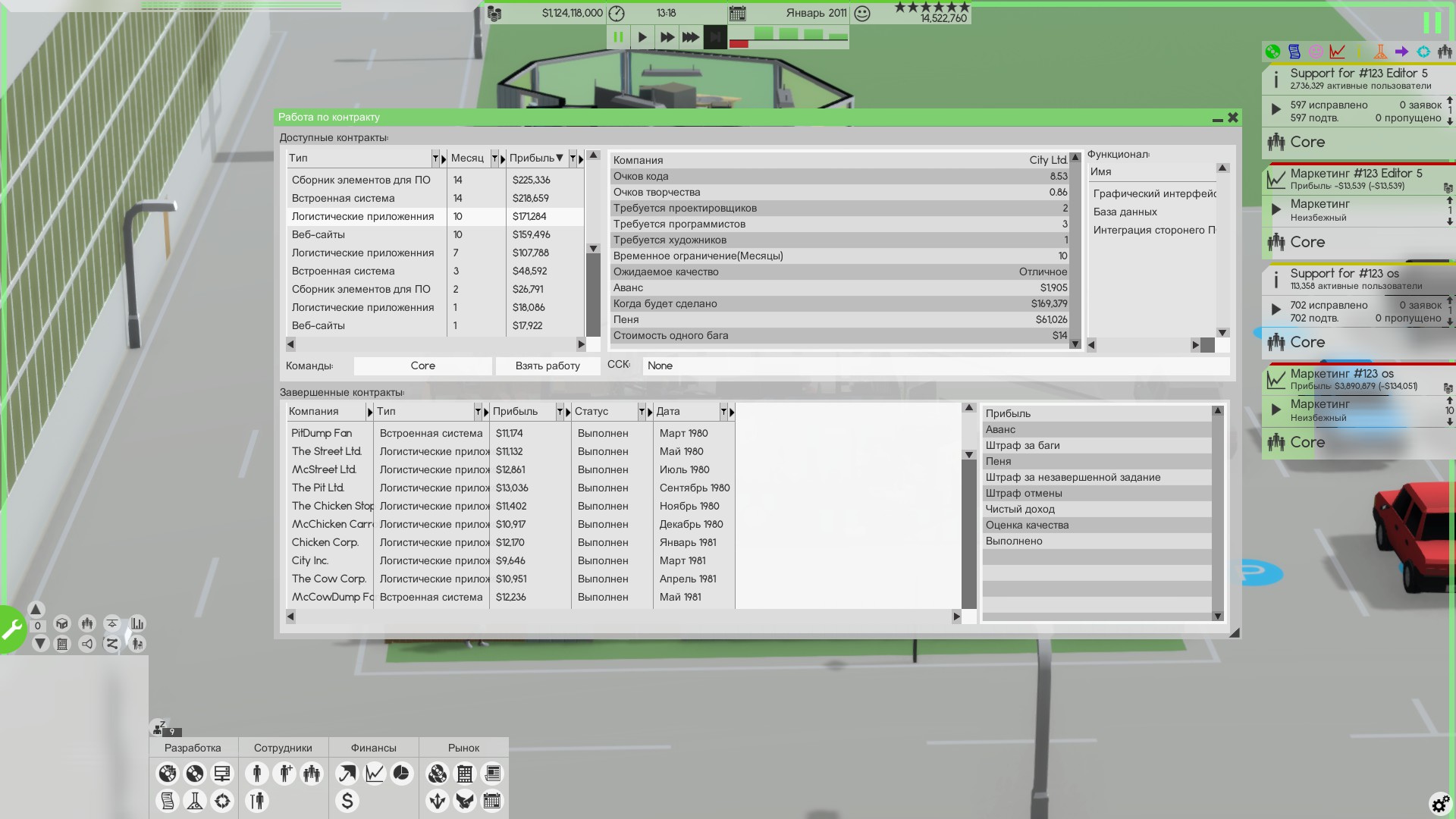Open the pie chart finance icon
Image resolution: width=1456 pixels, height=819 pixels.
(401, 773)
